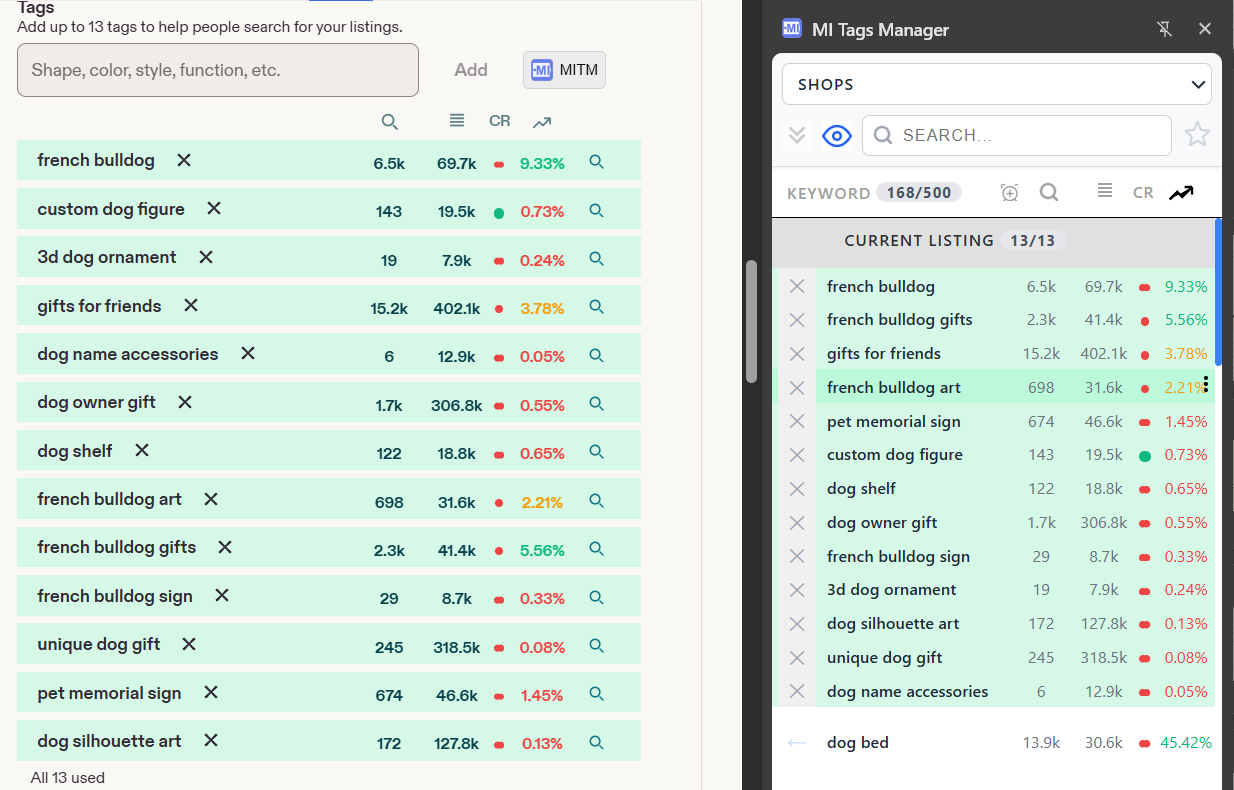Remove gifts for friends from manager listing
The height and width of the screenshot is (790, 1234).
coord(797,353)
